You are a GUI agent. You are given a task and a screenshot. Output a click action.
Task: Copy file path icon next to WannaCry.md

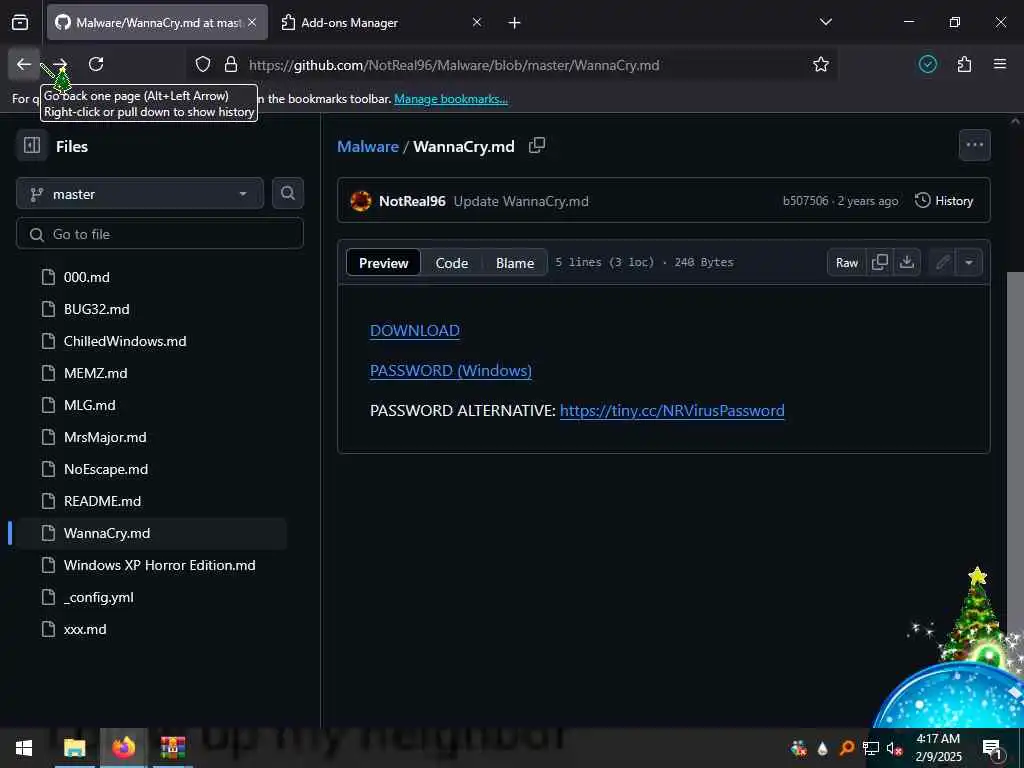click(x=537, y=145)
